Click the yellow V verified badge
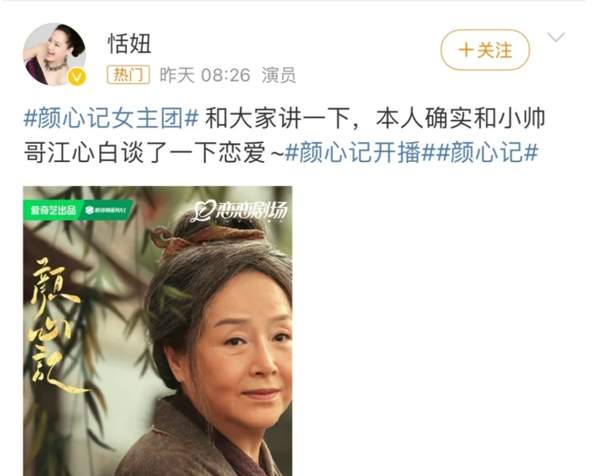Image resolution: width=600 pixels, height=476 pixels. [x=77, y=78]
